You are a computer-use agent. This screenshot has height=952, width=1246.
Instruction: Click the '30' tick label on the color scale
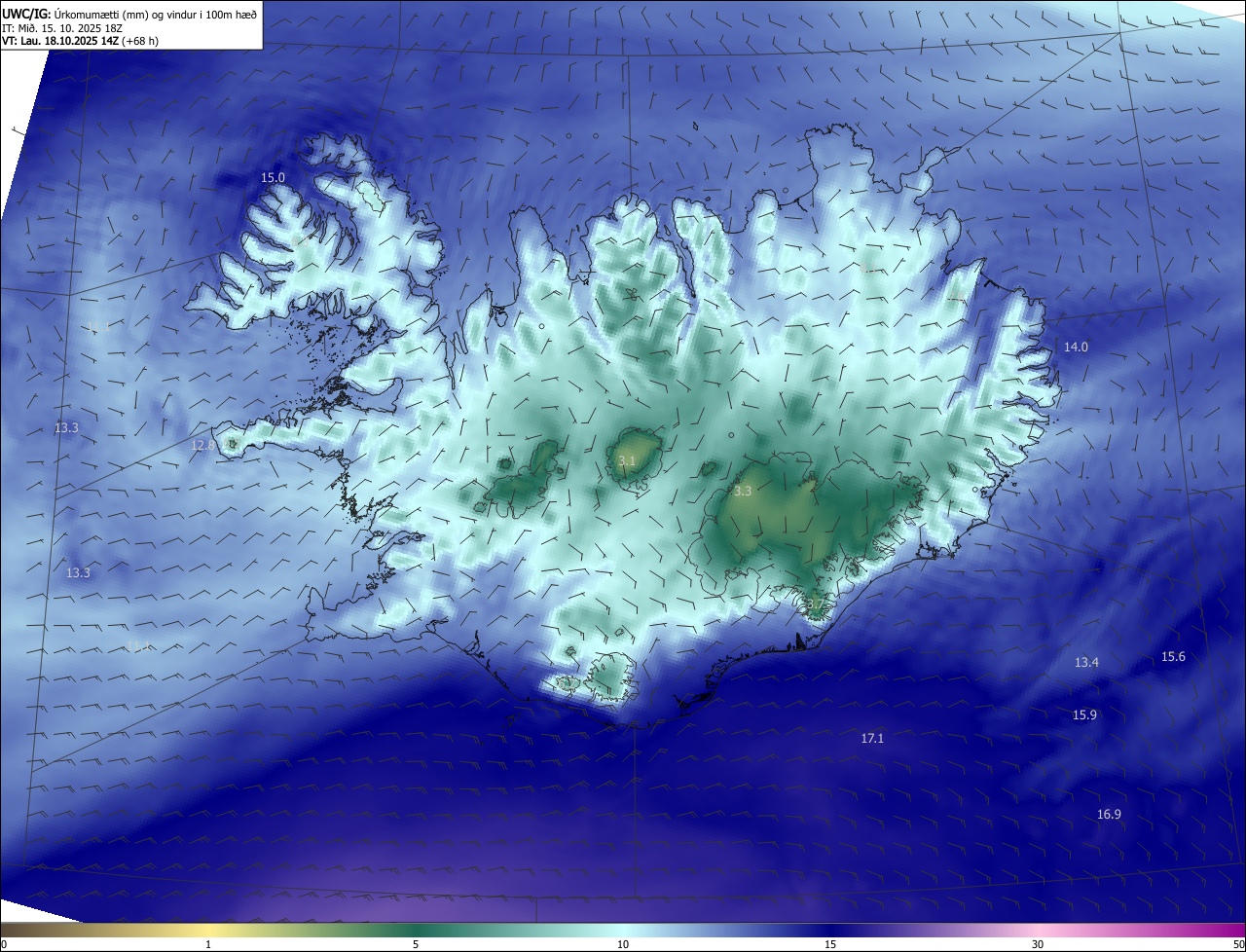[1038, 944]
